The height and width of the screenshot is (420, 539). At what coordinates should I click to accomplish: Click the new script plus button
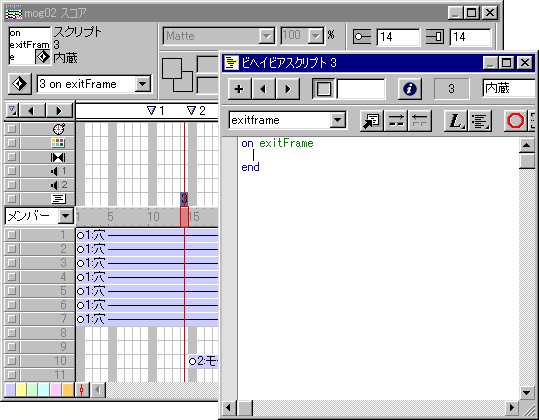(239, 89)
